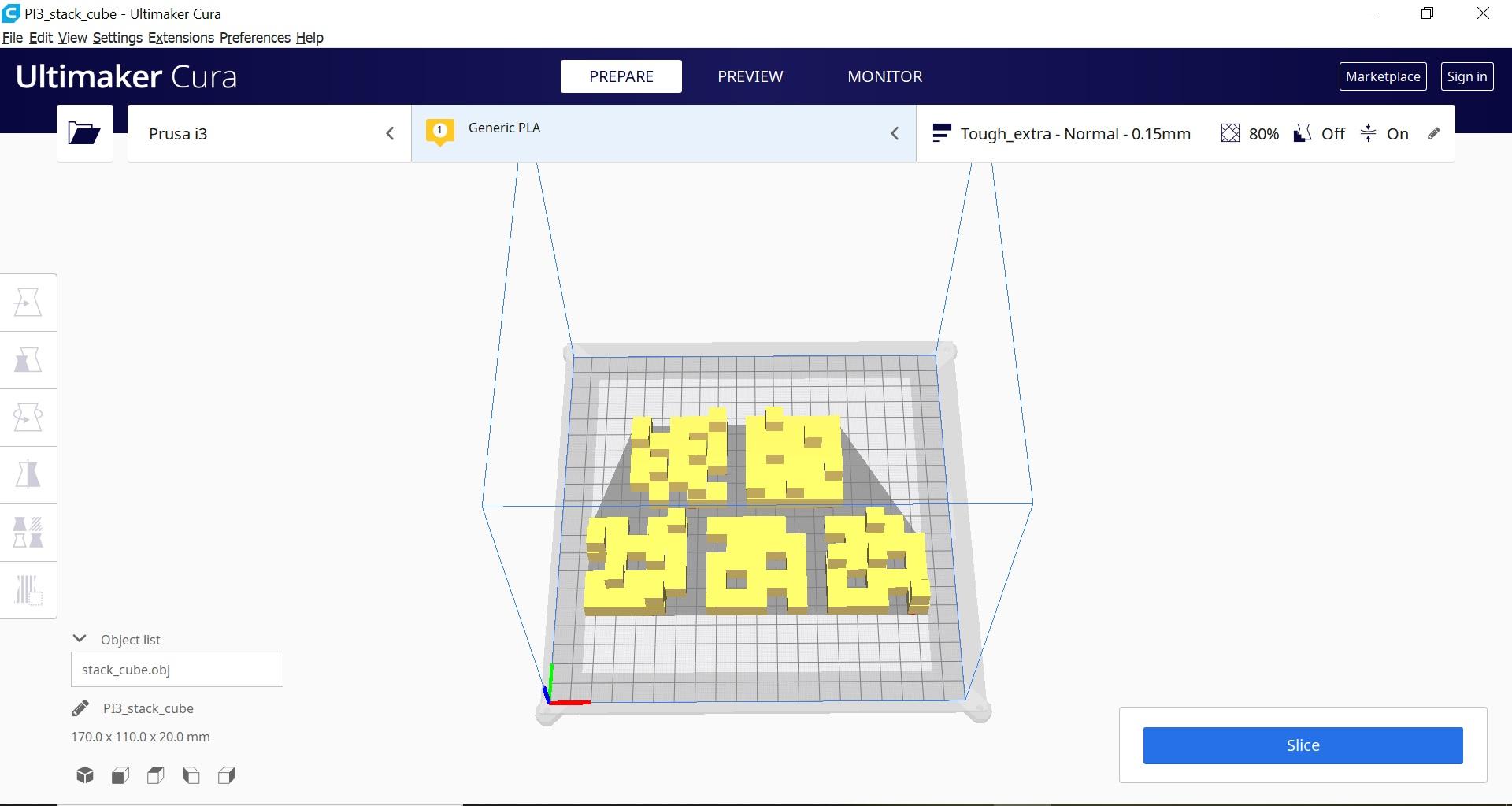The width and height of the screenshot is (1512, 806).
Task: Minimize the Cura window
Action: coord(1373,13)
